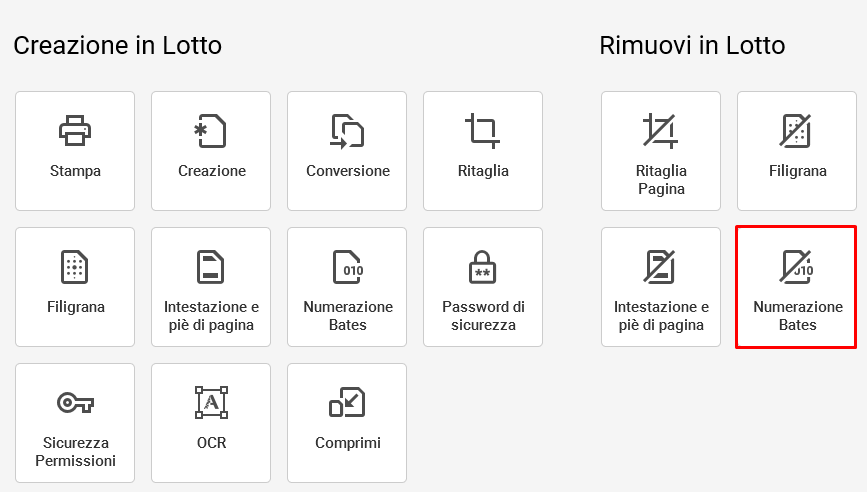Click Filigrana under Creazione in Lotto
867x492 pixels.
coord(75,287)
